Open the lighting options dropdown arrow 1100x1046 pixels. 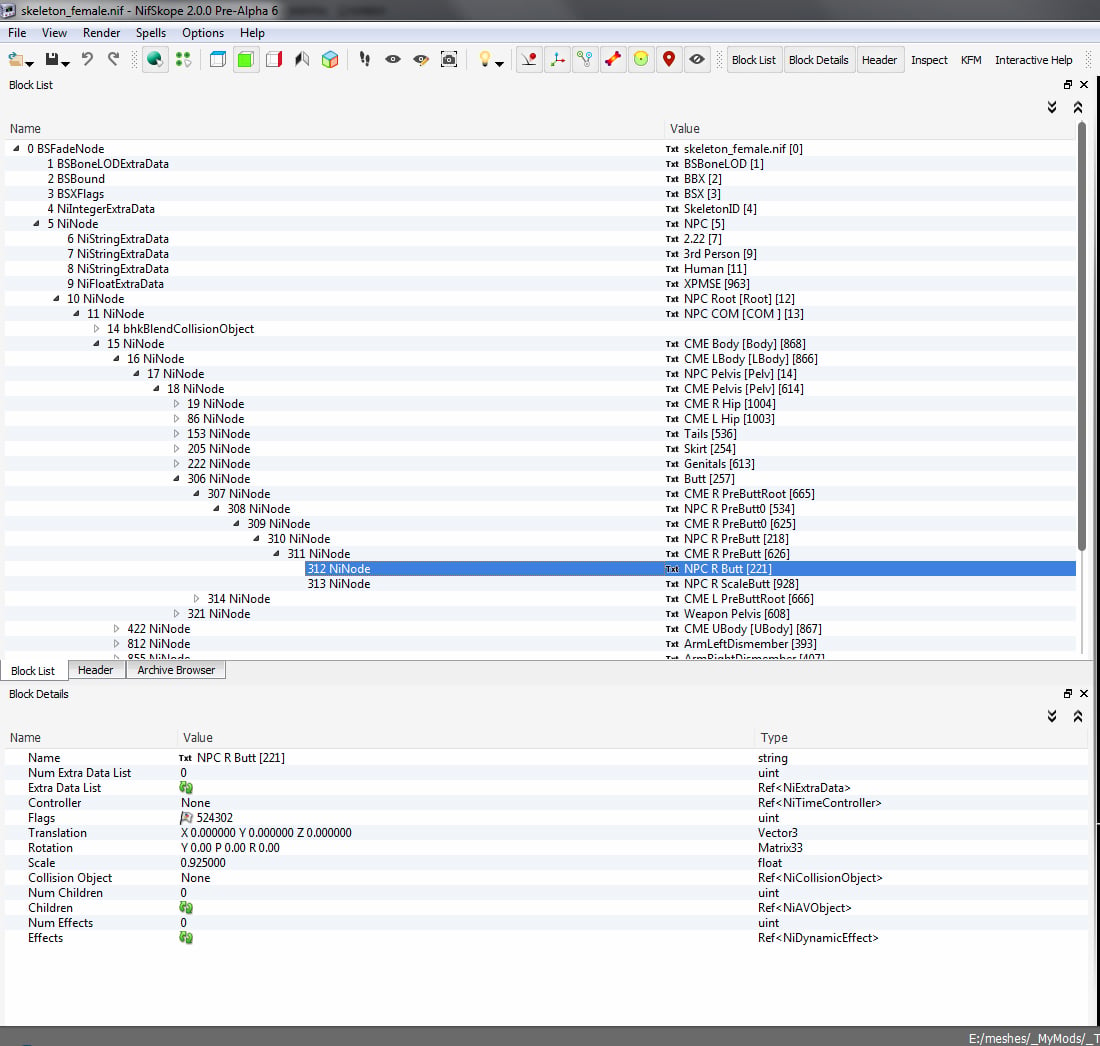499,64
